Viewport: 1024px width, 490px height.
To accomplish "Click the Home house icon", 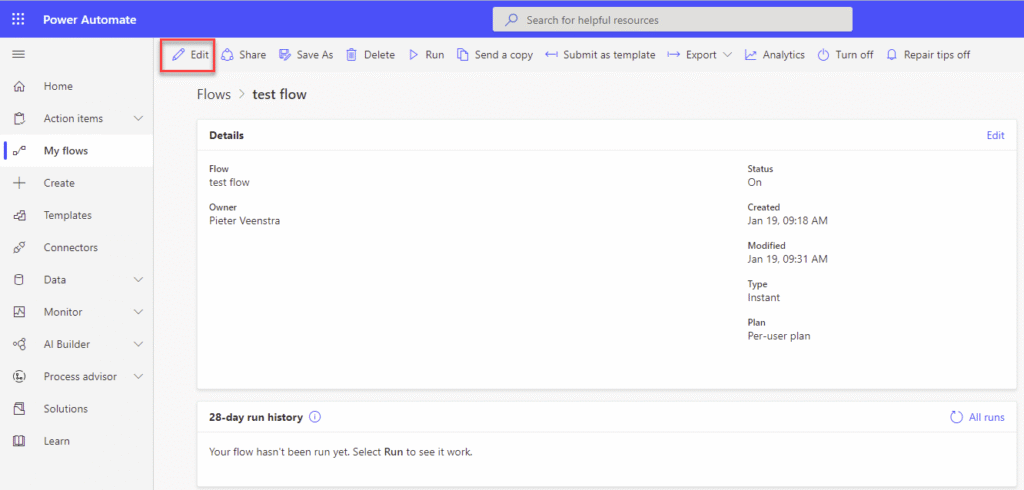I will click(19, 86).
